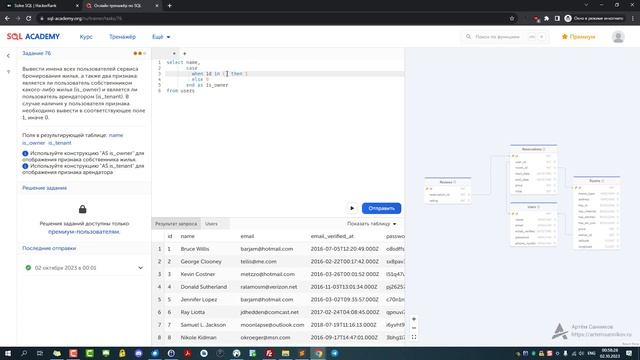Close the Solve SQL HackerRank browser tab
Screen dimensions: 640x360
(77, 6)
